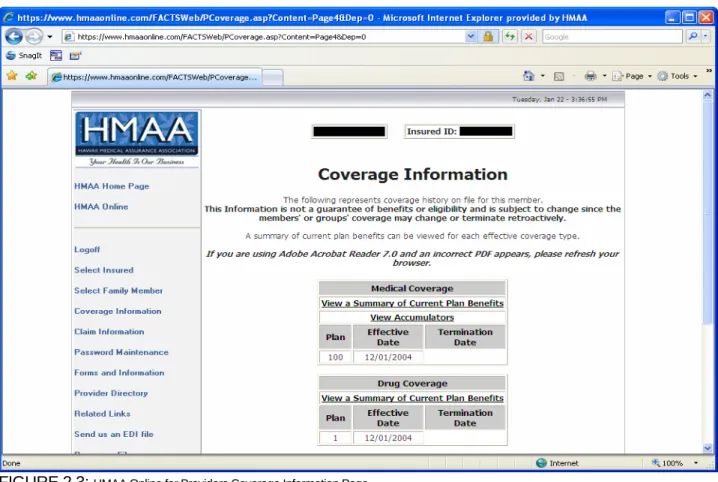Click the Google search box
Screen dimensions: 718x482
pyautogui.click(x=612, y=37)
